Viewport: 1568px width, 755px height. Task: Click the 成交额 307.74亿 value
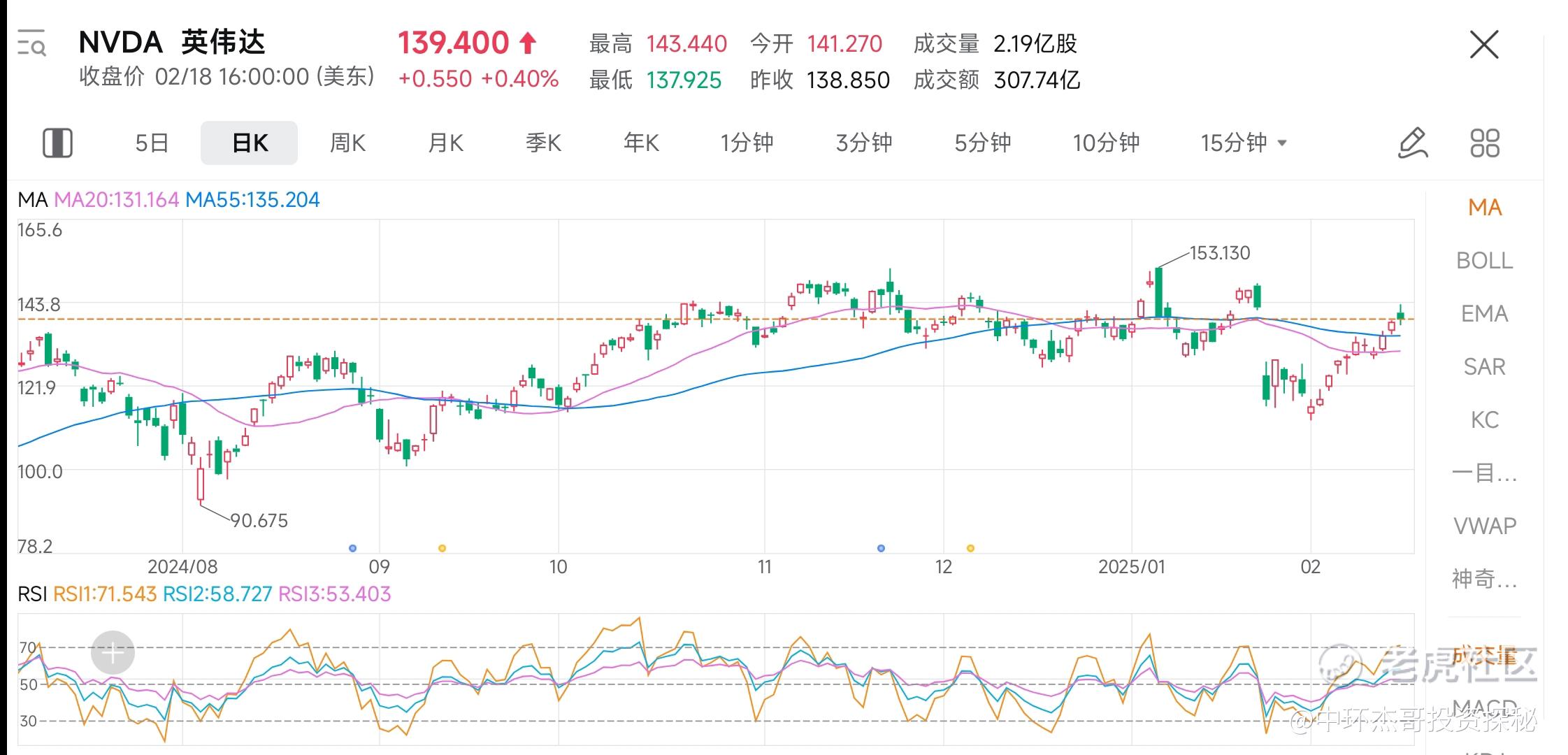tap(1037, 80)
